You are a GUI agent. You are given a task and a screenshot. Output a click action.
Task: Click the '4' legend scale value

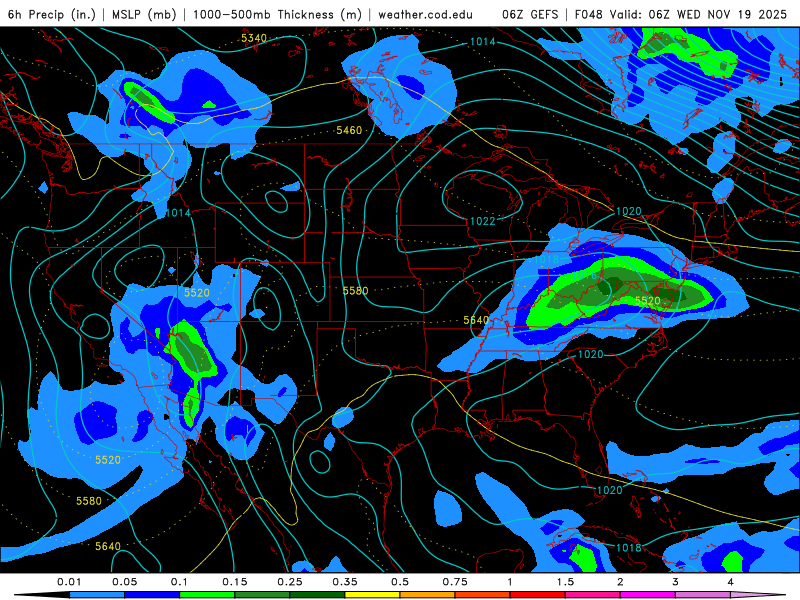[x=731, y=582]
